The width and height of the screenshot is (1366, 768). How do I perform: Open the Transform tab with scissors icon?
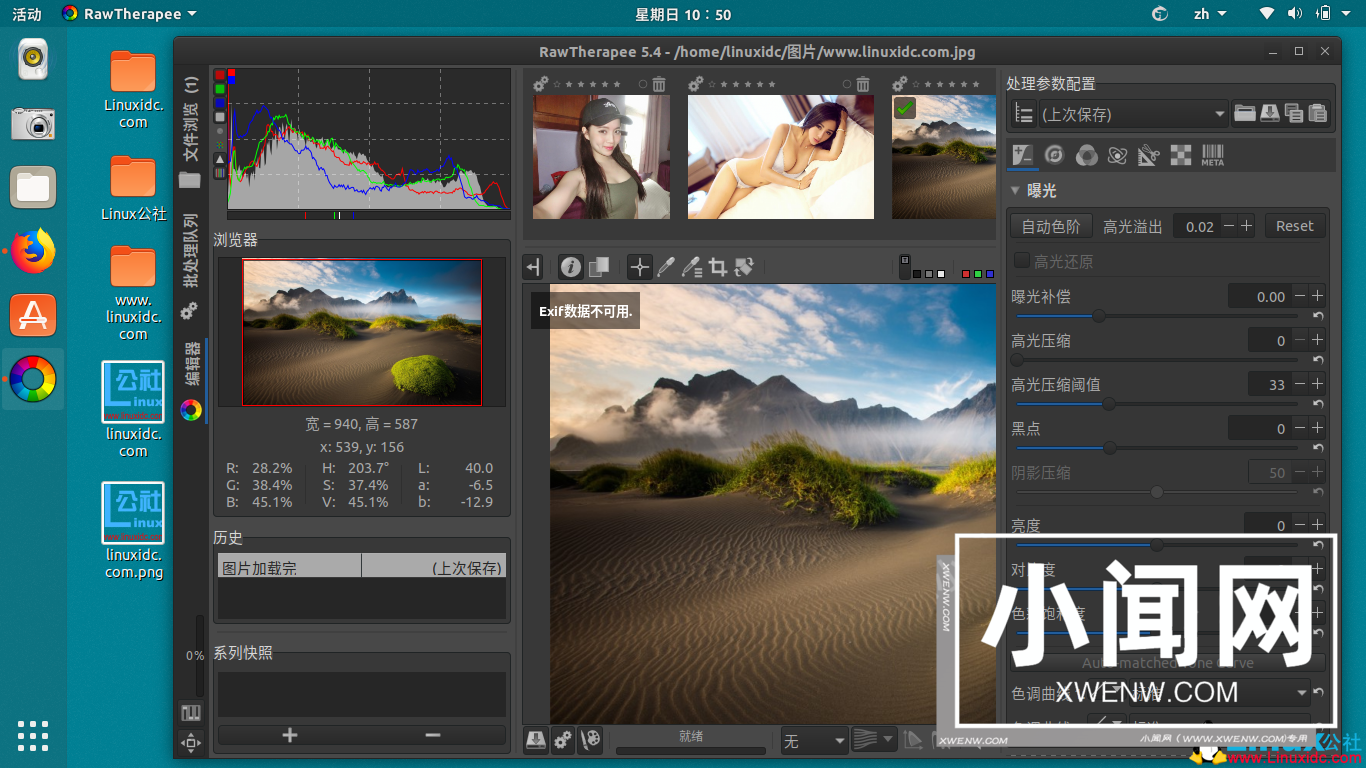(1149, 155)
